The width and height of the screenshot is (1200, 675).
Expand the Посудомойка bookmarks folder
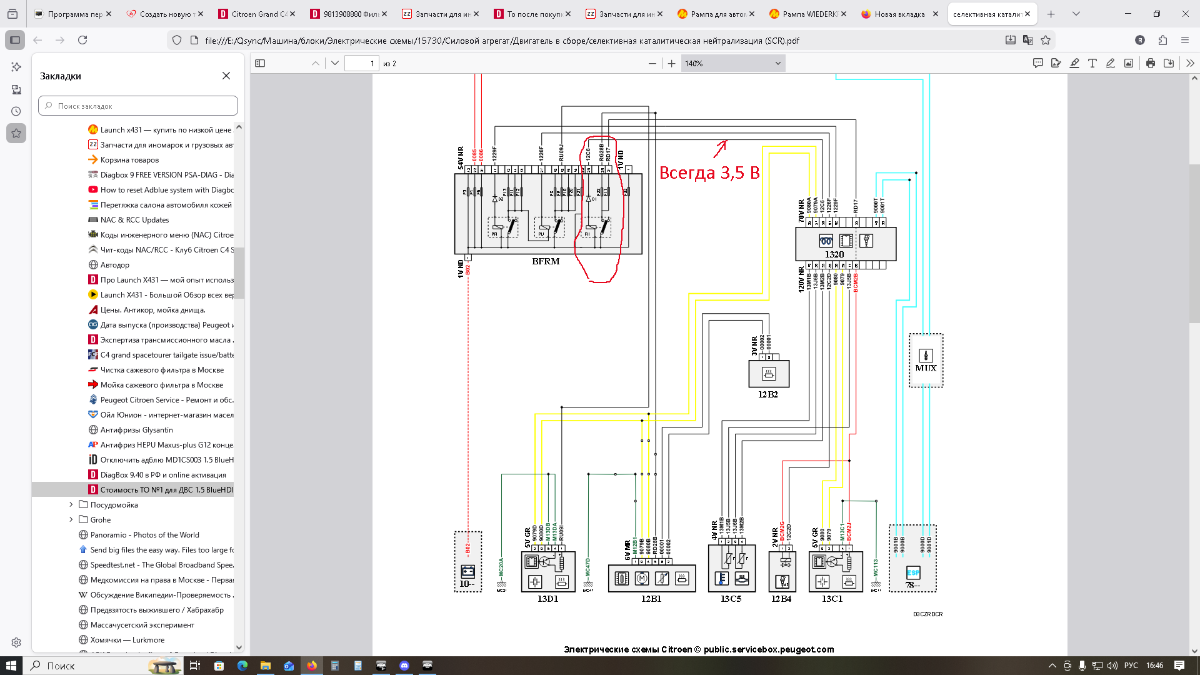(x=70, y=505)
